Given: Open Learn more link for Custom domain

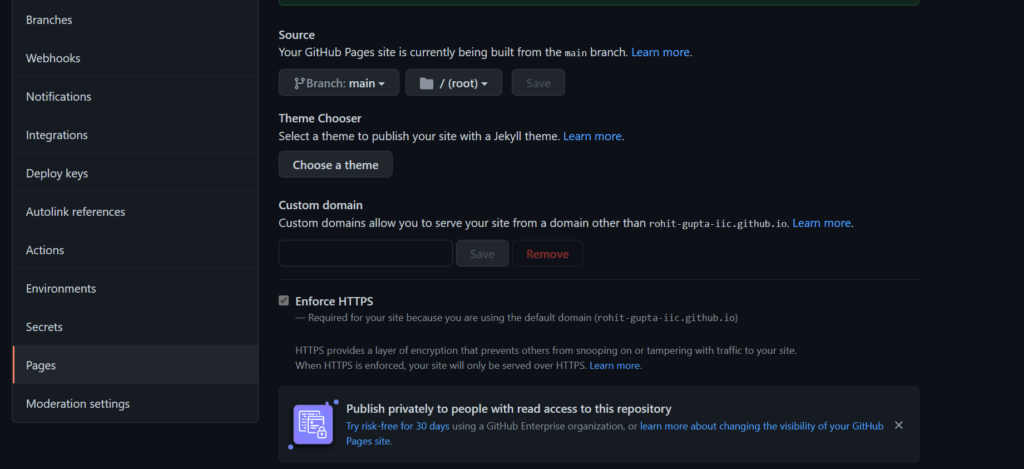Looking at the screenshot, I should [822, 223].
